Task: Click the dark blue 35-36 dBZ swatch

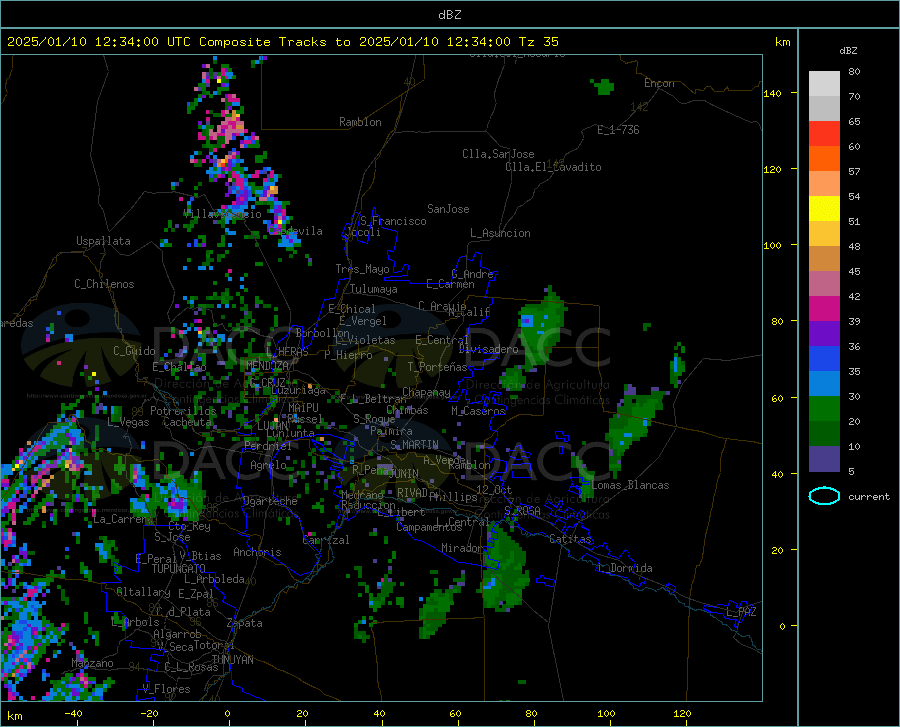Action: click(x=824, y=359)
